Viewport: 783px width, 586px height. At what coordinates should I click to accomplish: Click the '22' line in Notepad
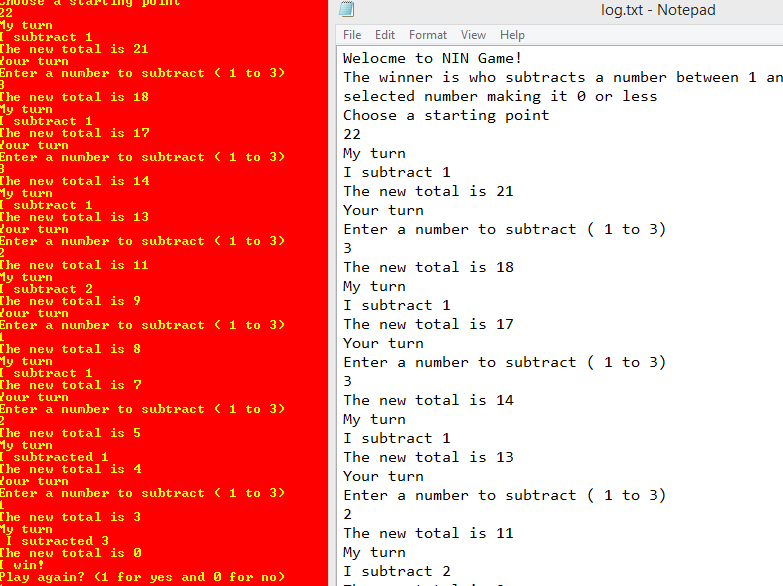pyautogui.click(x=352, y=134)
